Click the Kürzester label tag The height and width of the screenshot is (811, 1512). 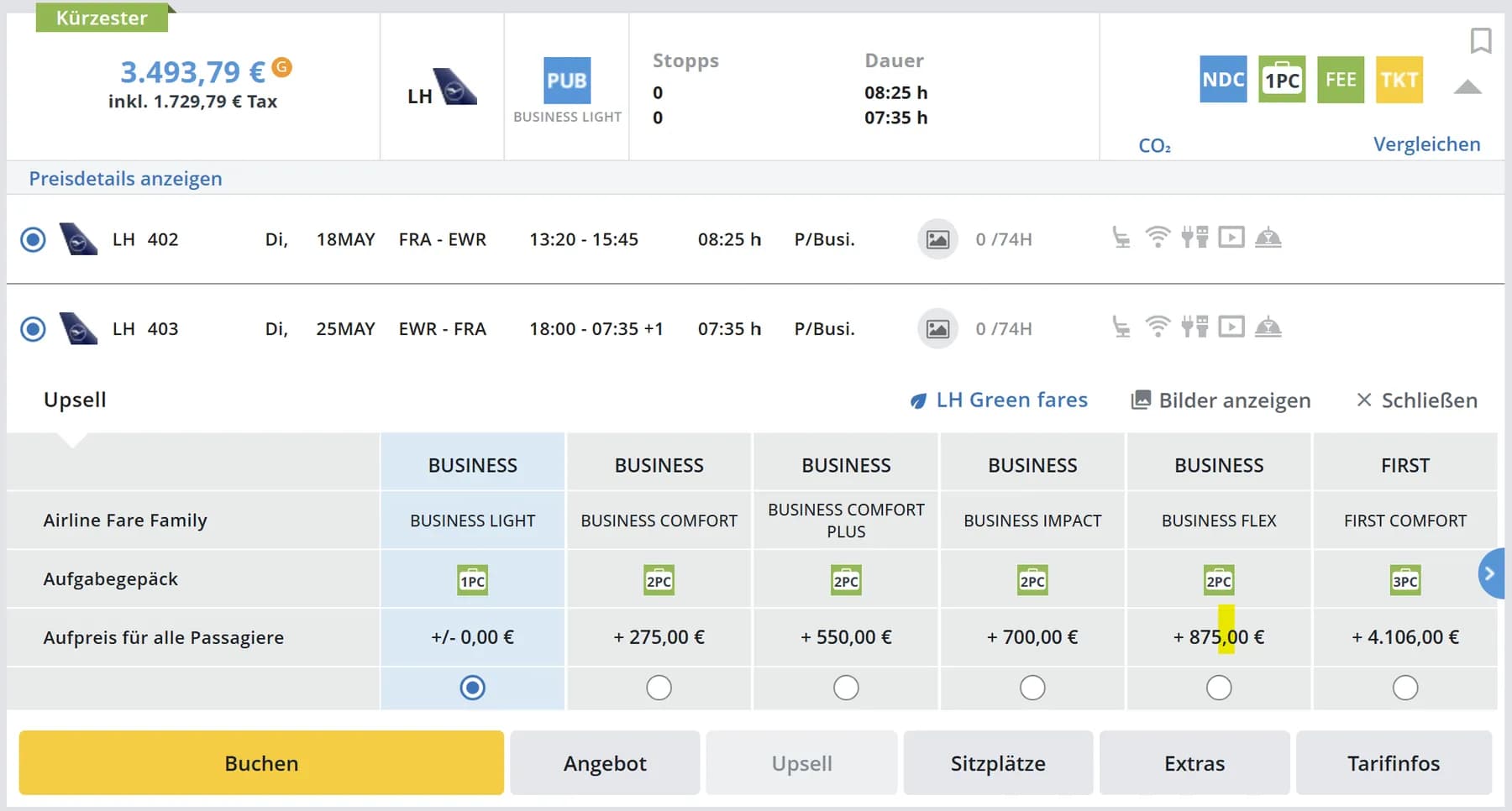tap(102, 18)
